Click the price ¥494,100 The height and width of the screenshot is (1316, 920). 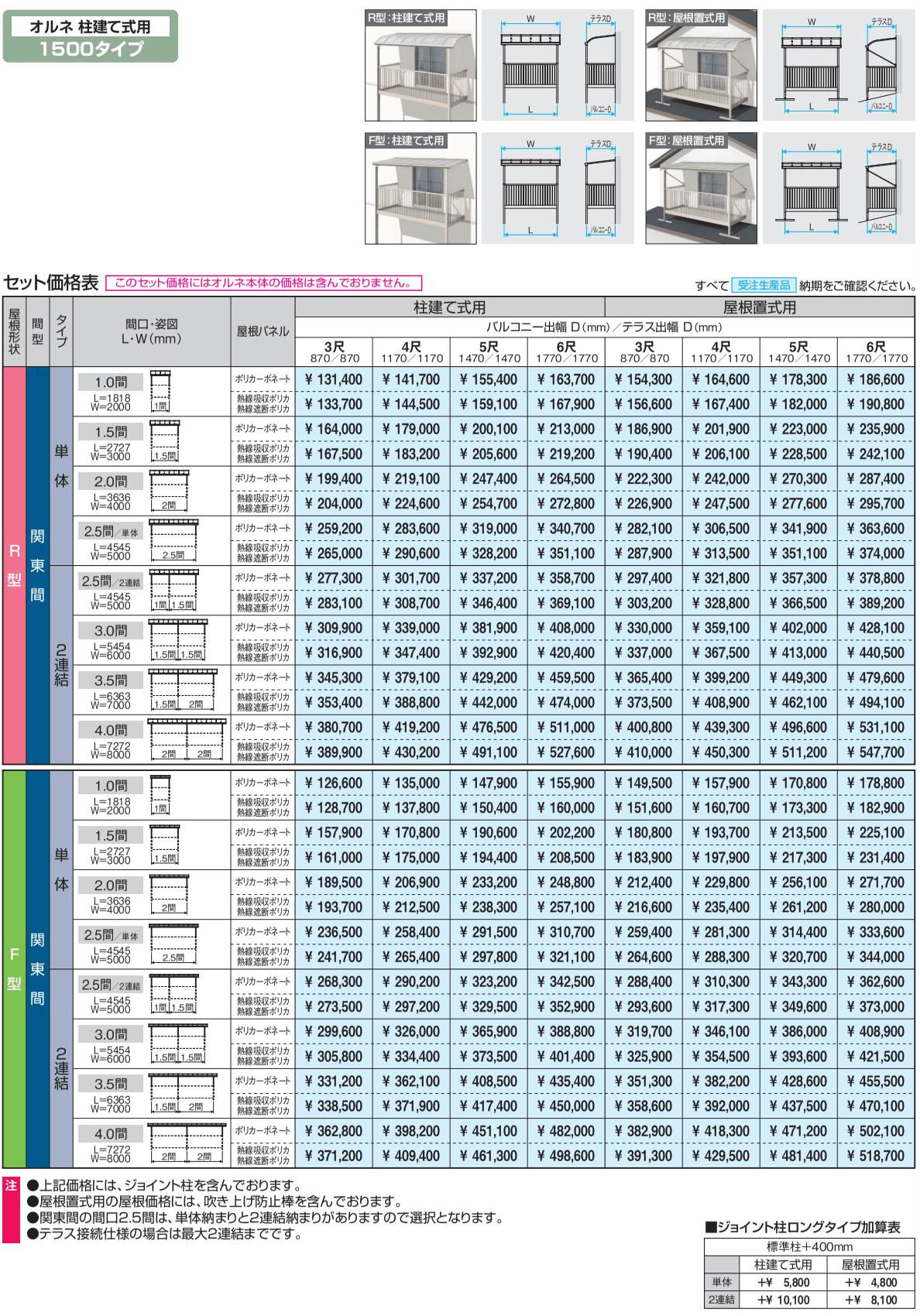(876, 703)
